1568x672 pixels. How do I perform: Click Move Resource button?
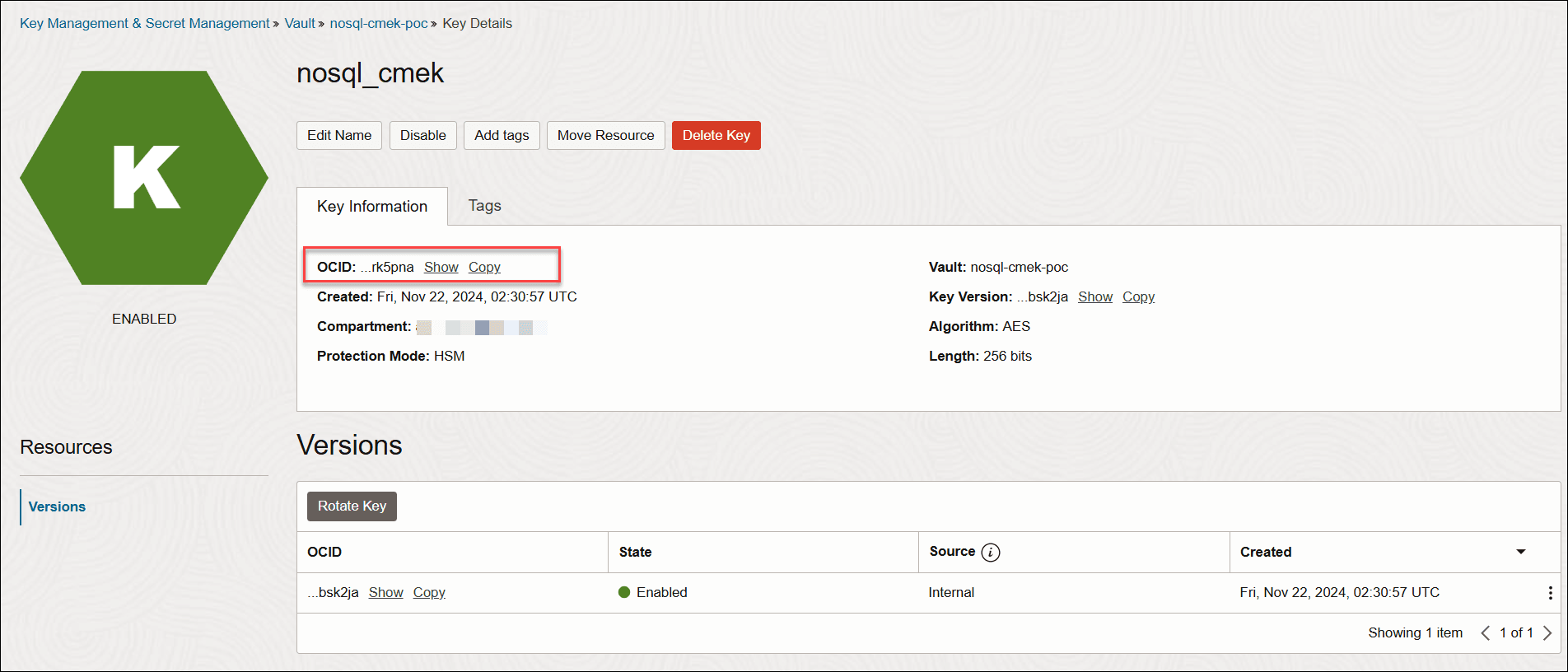(x=605, y=136)
